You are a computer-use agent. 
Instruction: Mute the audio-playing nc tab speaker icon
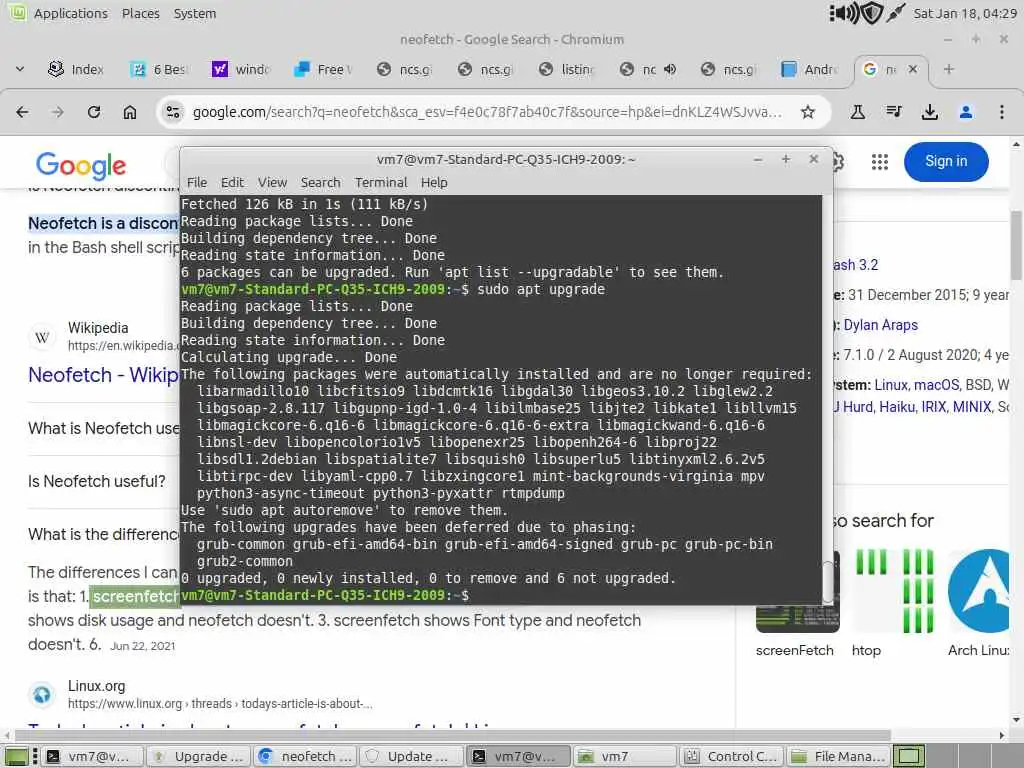(x=670, y=69)
